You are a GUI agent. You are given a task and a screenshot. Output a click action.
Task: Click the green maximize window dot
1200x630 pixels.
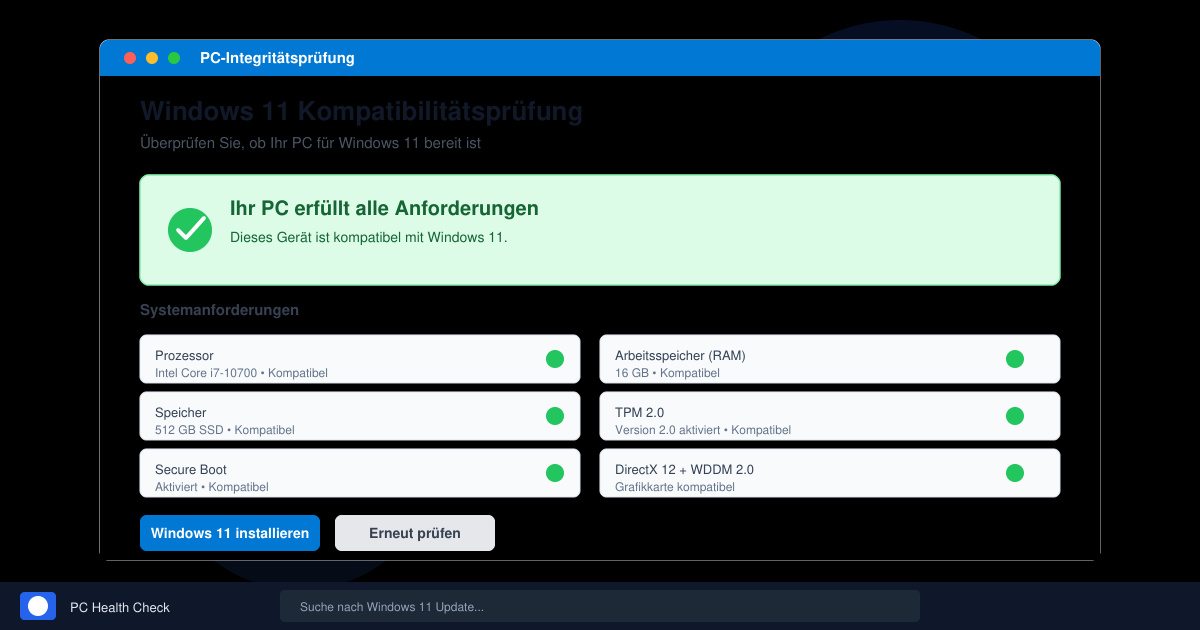[174, 58]
